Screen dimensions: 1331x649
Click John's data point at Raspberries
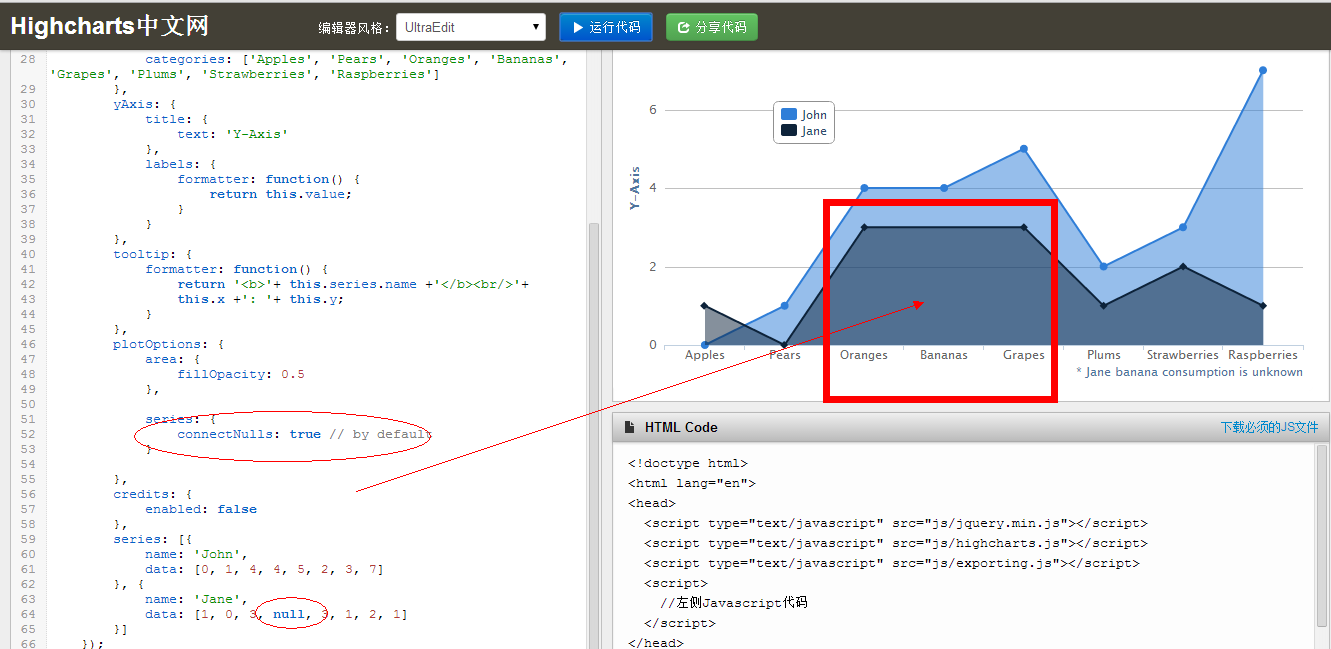(1263, 70)
